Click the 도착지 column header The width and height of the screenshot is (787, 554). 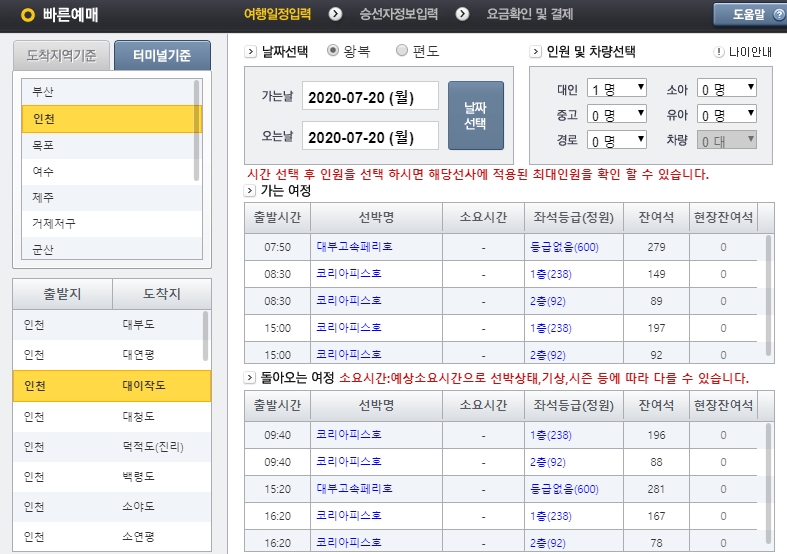click(x=162, y=294)
